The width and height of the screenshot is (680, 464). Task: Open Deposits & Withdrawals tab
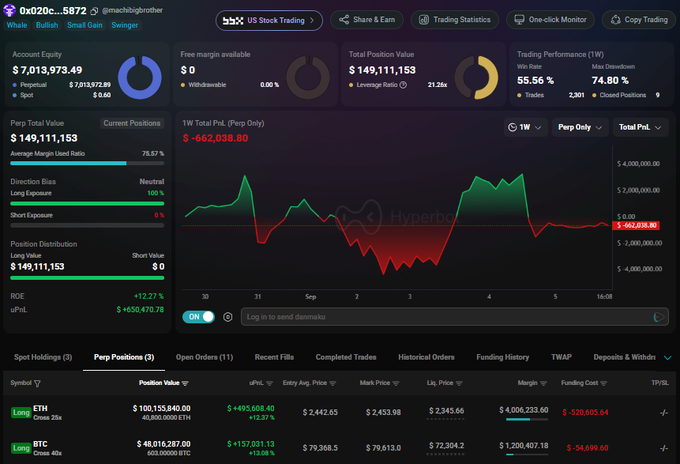click(624, 357)
